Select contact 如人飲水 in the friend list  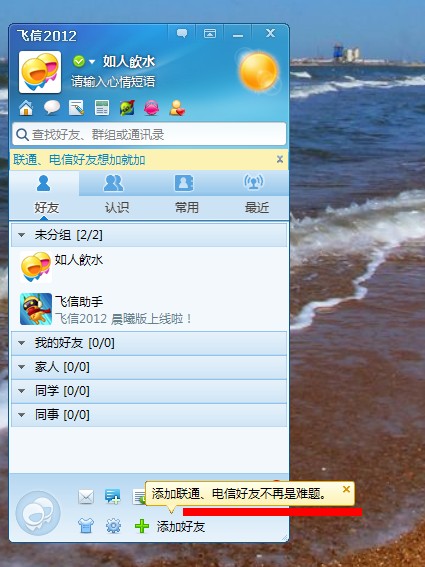click(x=149, y=267)
